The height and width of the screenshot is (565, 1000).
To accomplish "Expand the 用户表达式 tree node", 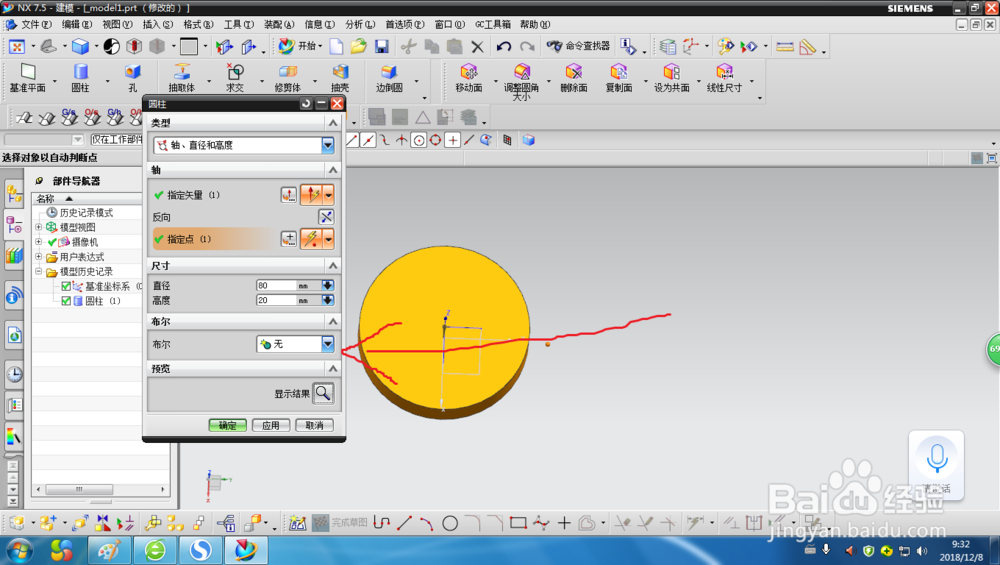I will coord(38,257).
